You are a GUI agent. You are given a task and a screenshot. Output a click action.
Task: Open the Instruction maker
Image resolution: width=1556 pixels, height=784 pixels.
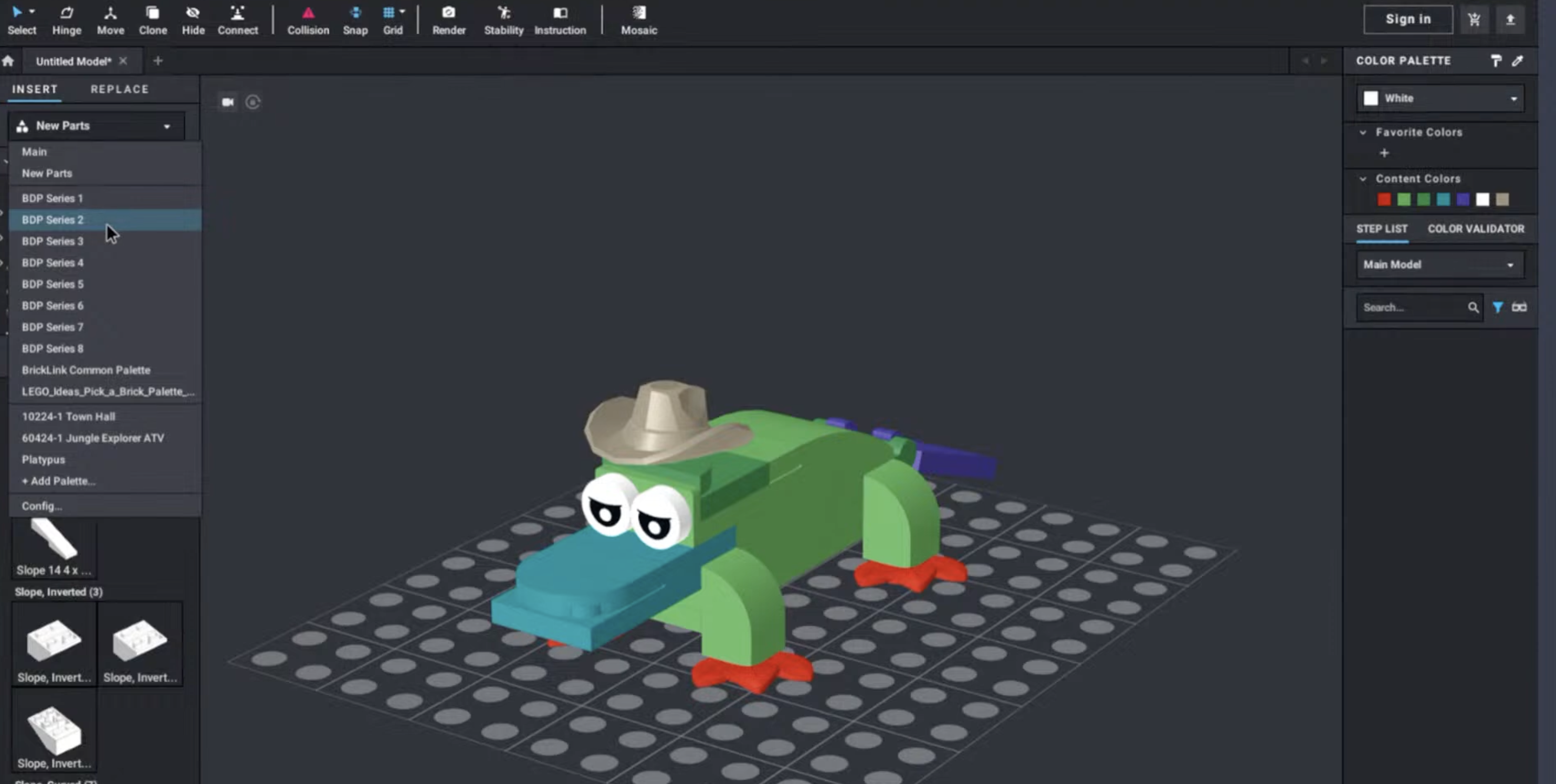click(560, 20)
